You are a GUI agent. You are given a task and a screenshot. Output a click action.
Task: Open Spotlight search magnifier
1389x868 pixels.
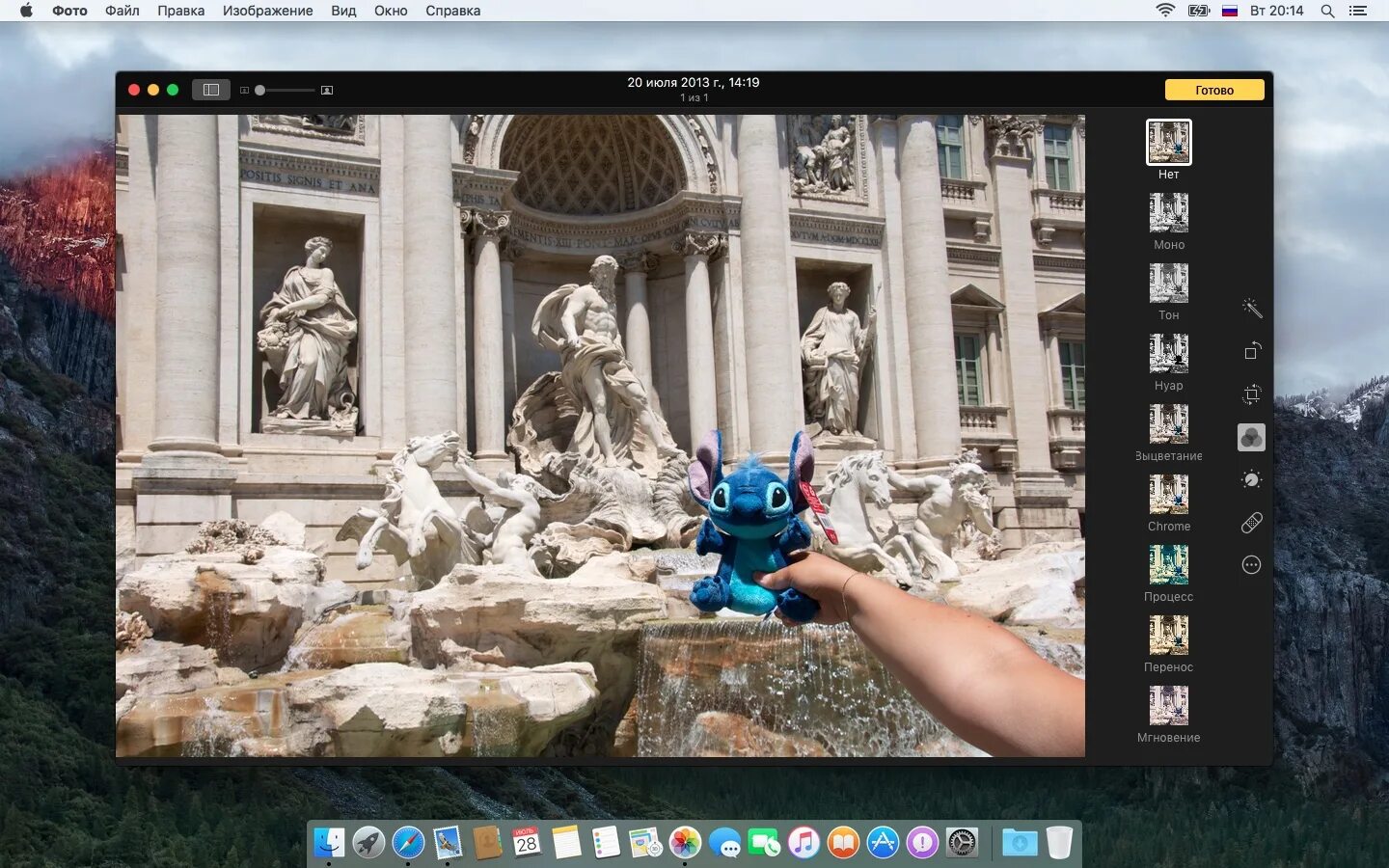coord(1327,11)
